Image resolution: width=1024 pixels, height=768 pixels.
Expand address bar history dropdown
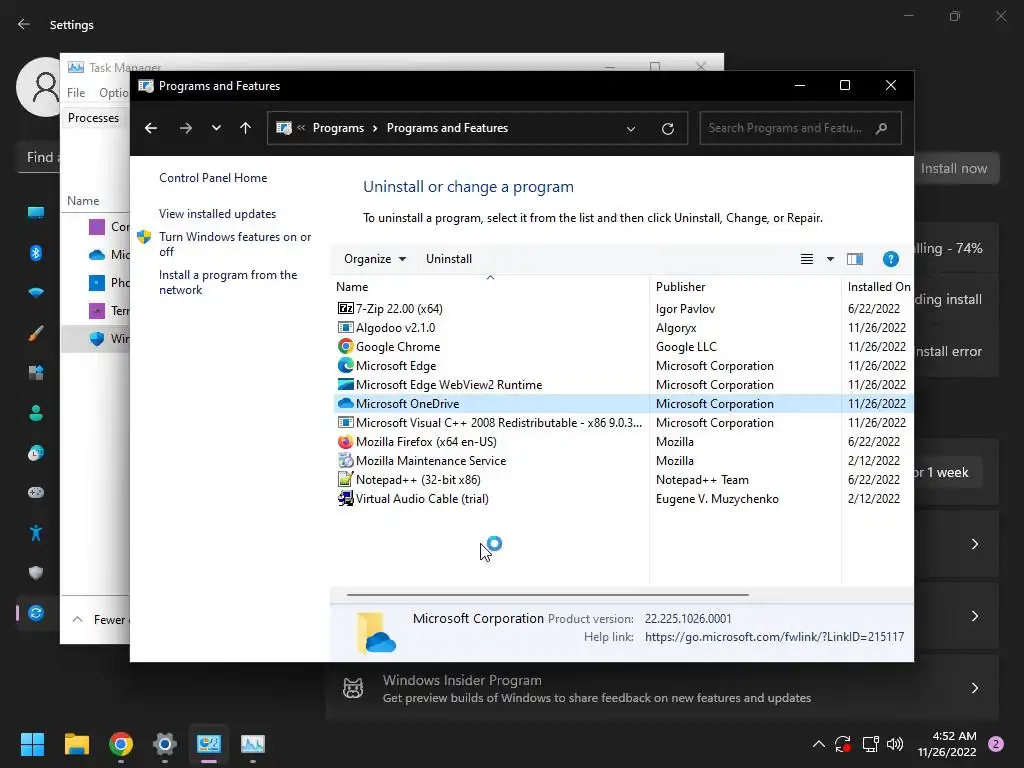coord(631,129)
